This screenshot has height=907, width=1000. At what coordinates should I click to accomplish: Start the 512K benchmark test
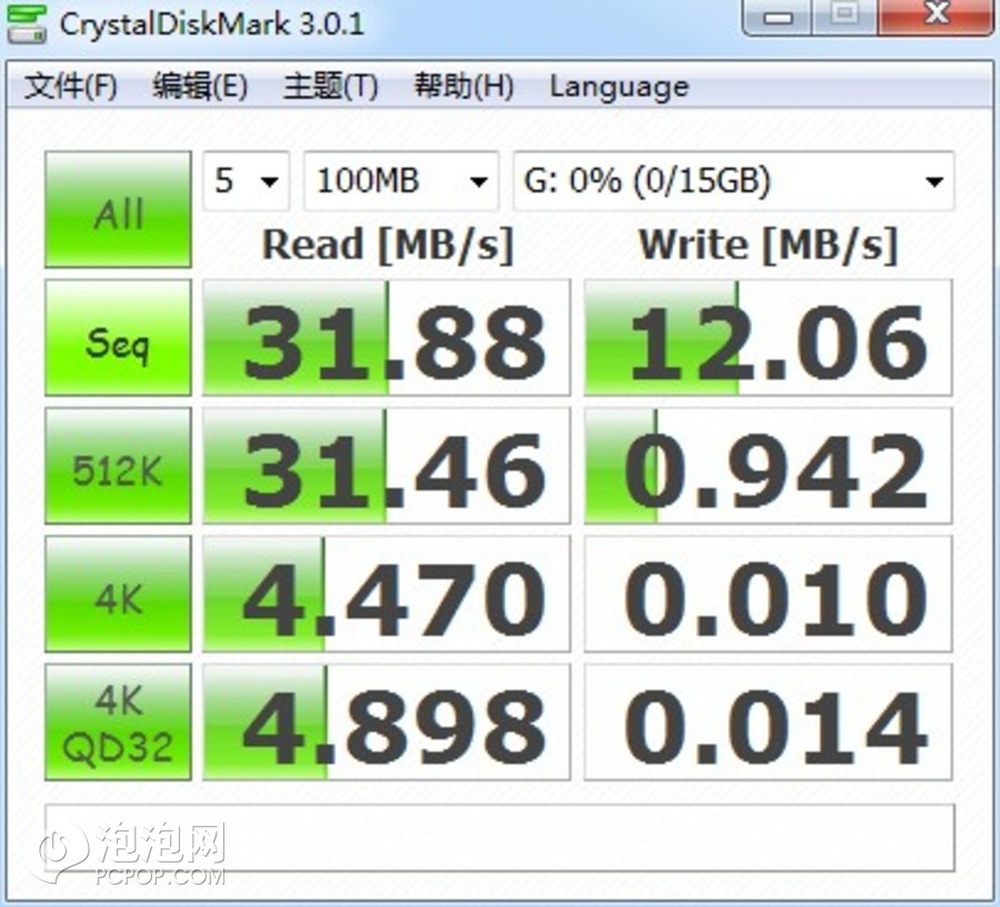click(118, 466)
